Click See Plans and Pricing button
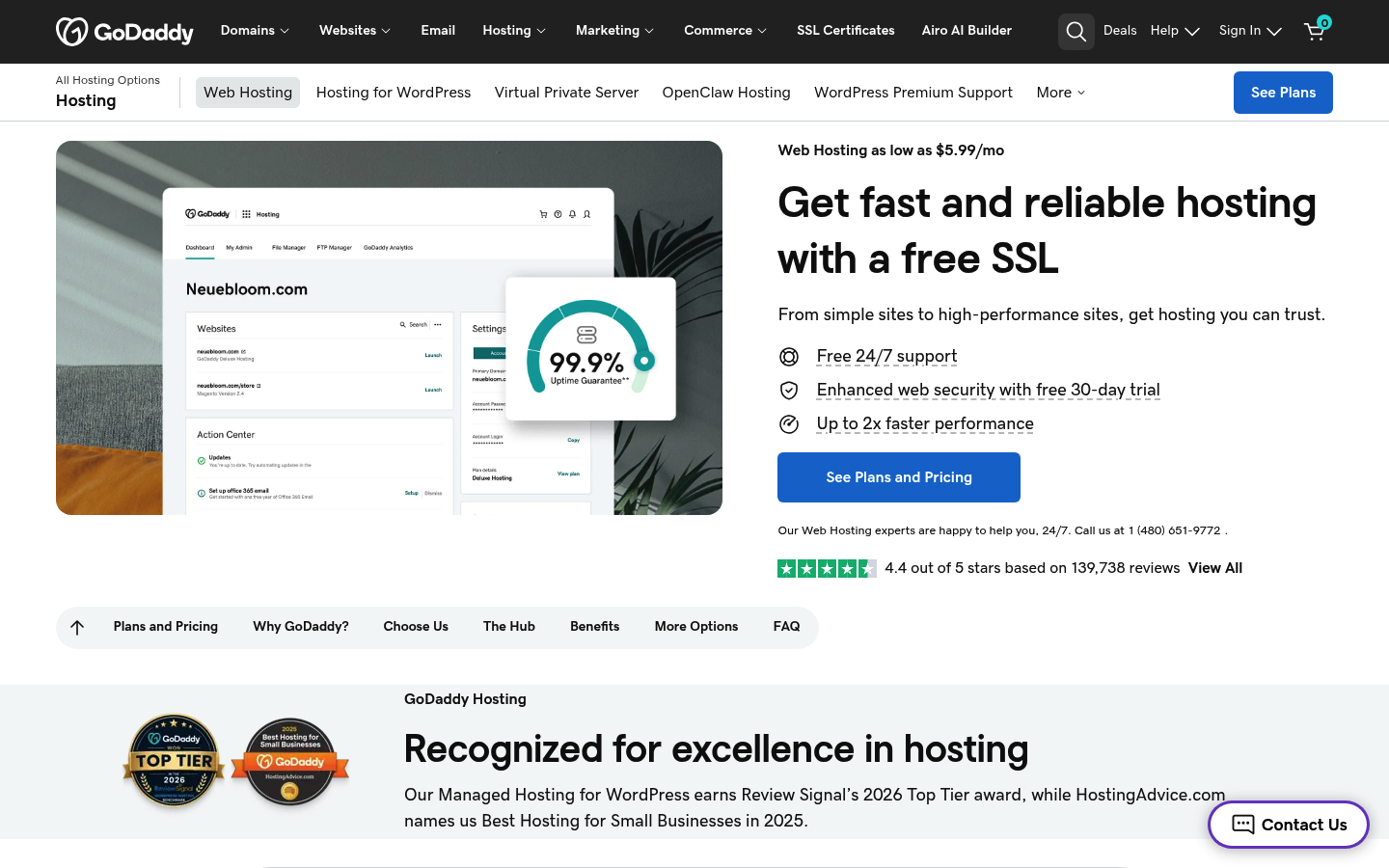This screenshot has width=1389, height=868. pyautogui.click(x=899, y=477)
